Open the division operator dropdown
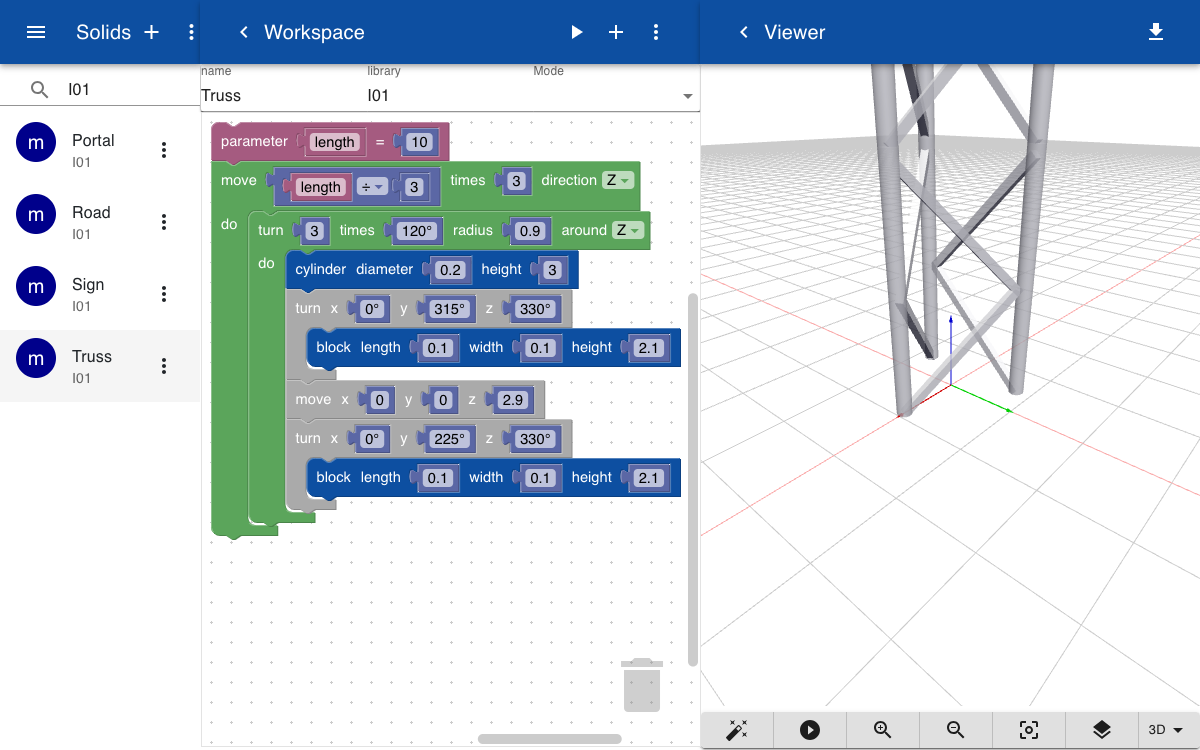This screenshot has width=1200, height=750. (373, 187)
